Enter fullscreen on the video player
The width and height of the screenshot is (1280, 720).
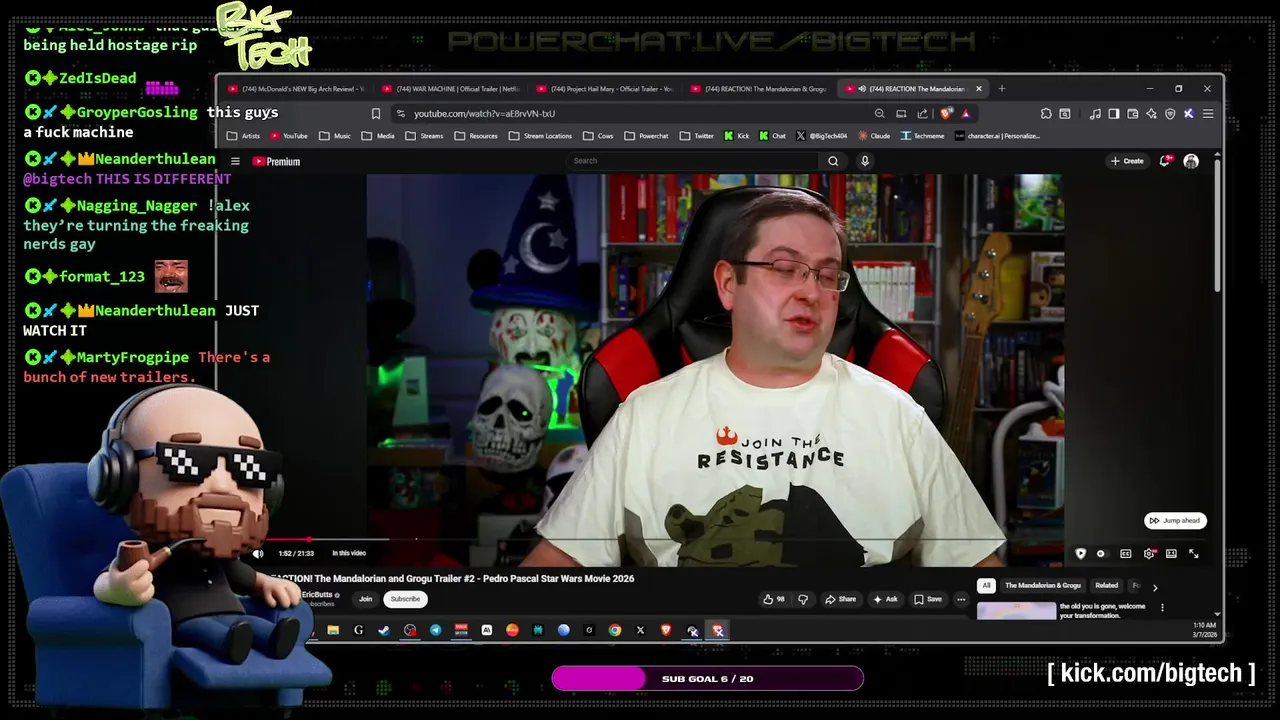[x=1194, y=553]
